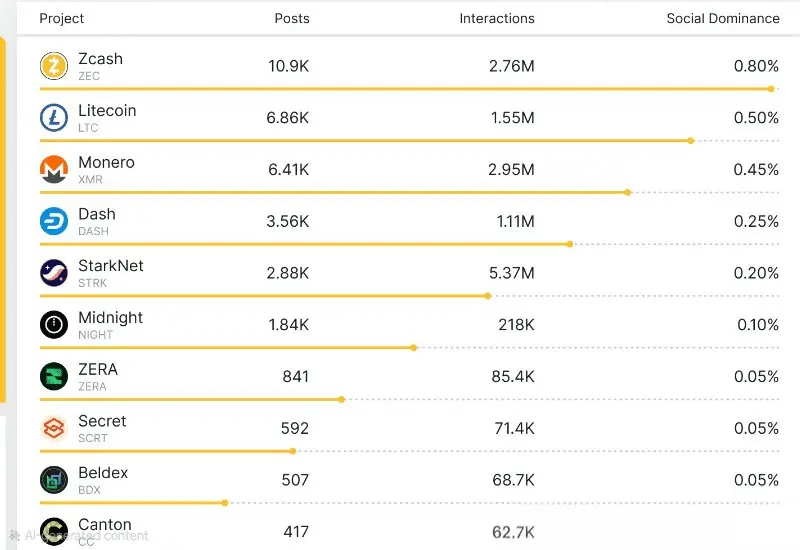The image size is (800, 550).
Task: Click the Beldex BDX logo icon
Action: point(53,480)
